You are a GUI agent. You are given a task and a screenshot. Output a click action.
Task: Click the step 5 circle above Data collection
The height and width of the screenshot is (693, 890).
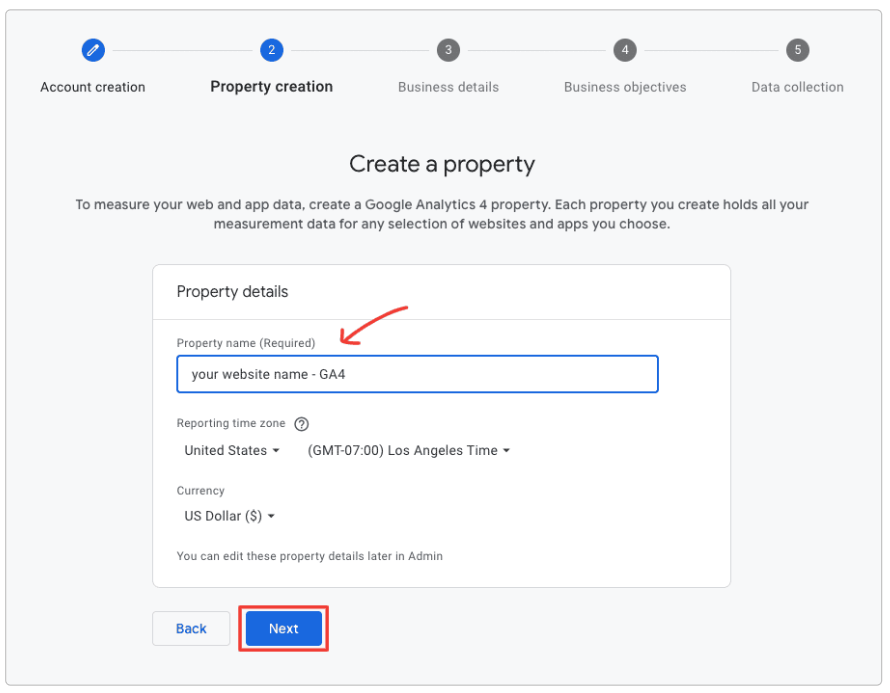coord(797,50)
